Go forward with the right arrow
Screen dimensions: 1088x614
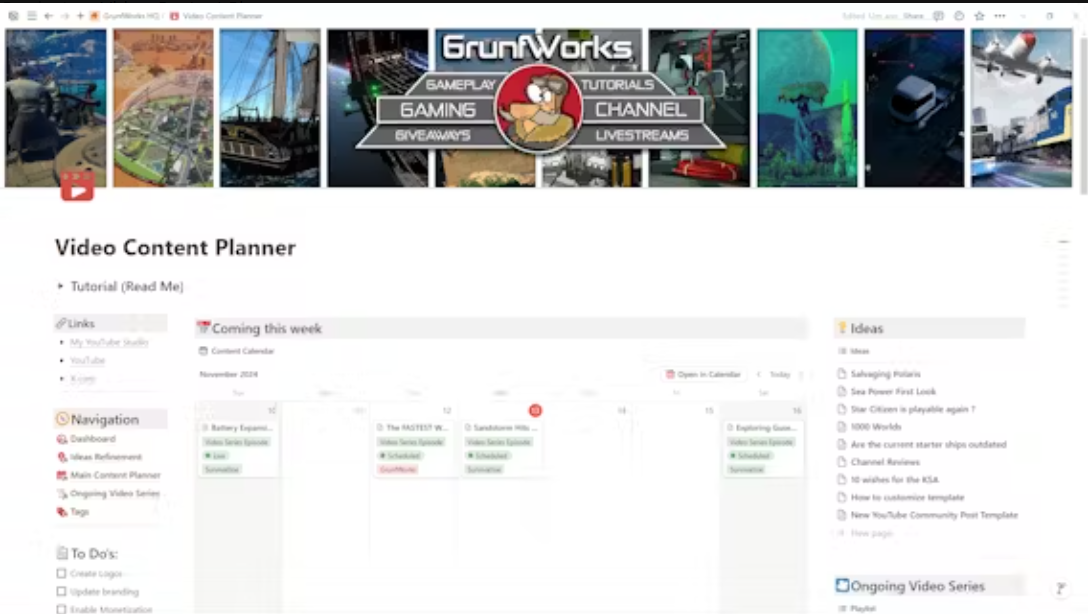[65, 15]
